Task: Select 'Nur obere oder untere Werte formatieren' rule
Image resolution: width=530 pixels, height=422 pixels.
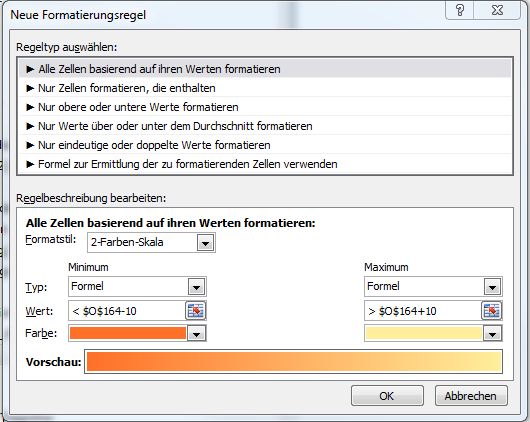Action: [x=265, y=107]
